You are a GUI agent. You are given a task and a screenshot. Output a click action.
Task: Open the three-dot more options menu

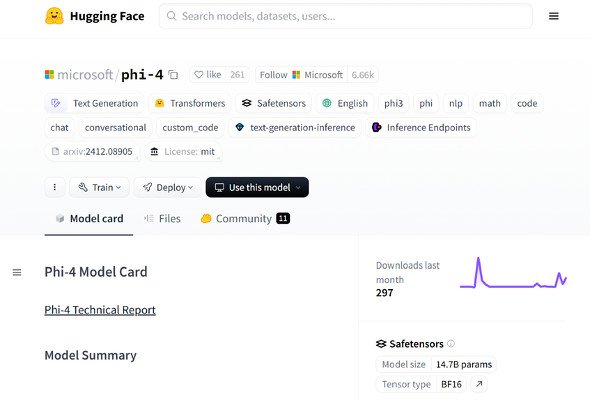pos(55,187)
